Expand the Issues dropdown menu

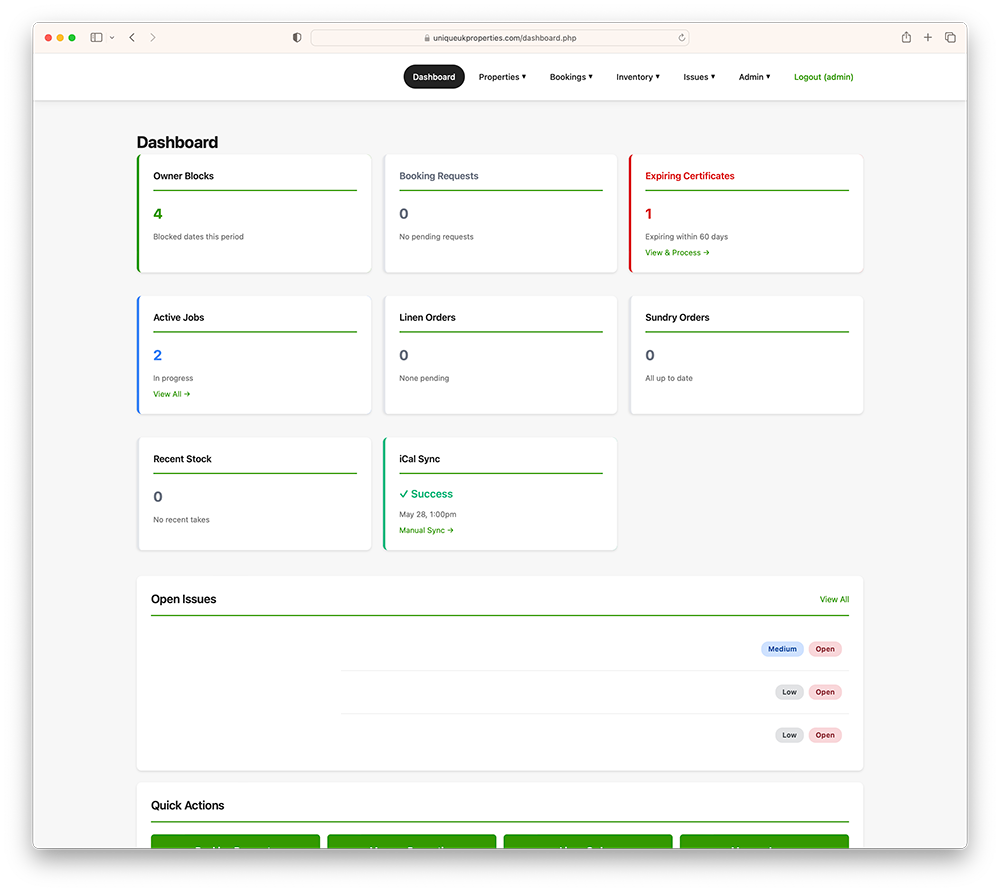point(699,77)
